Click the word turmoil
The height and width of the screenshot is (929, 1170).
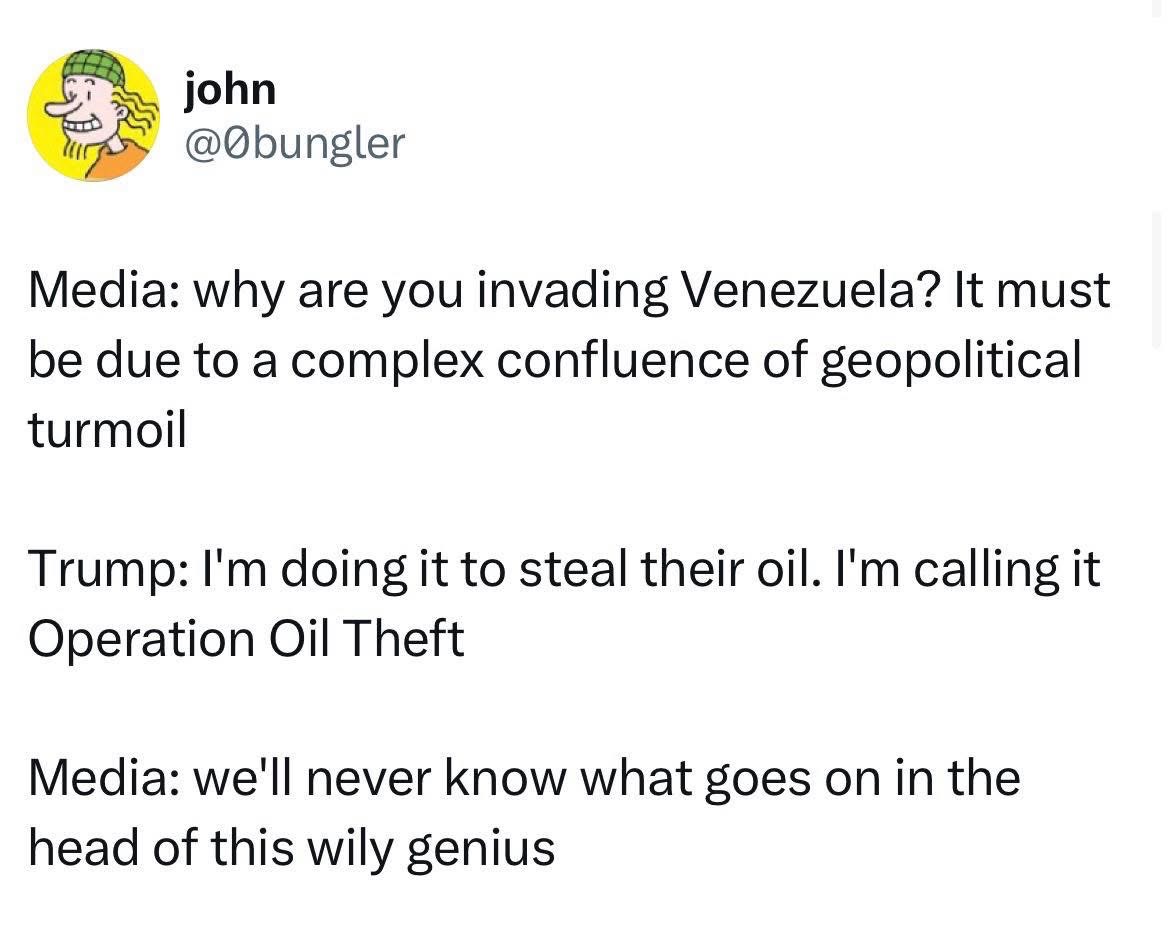click(107, 430)
